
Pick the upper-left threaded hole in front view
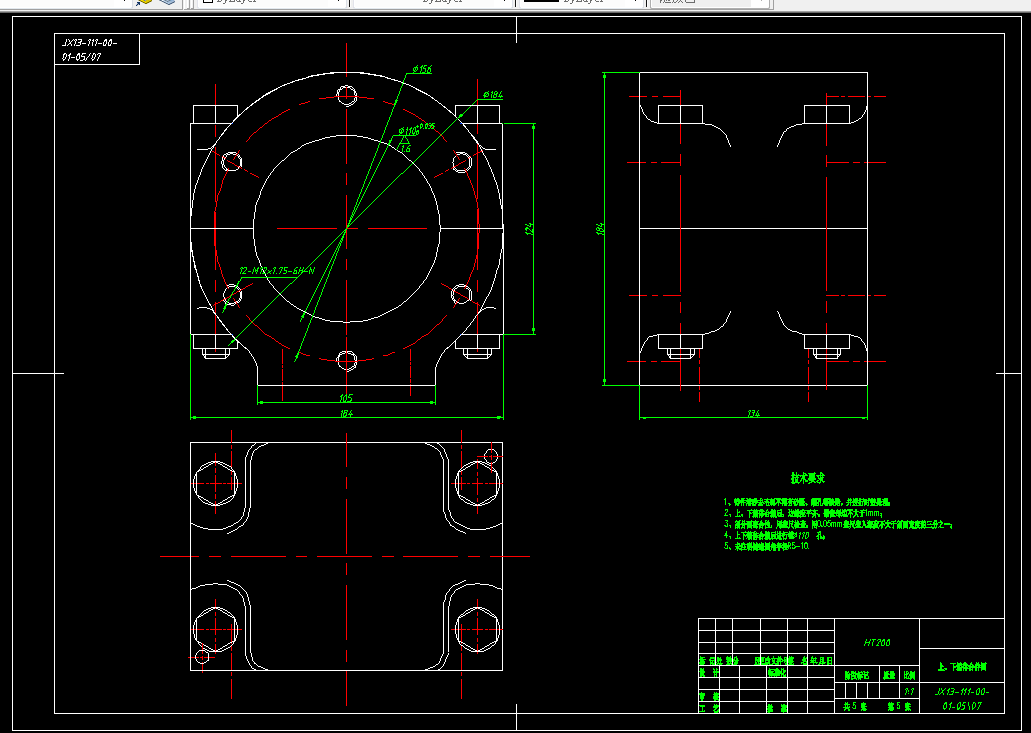[231, 162]
